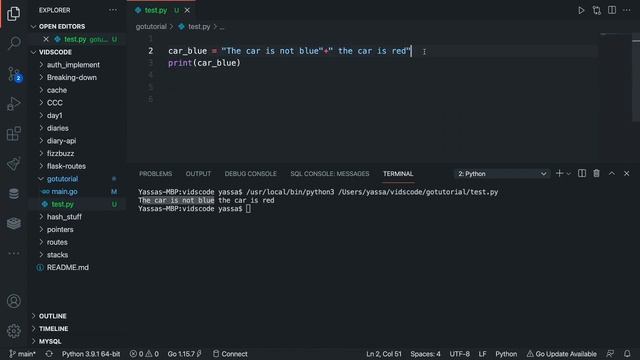Open test.py in the file tree
640x360 pixels.
pyautogui.click(x=62, y=204)
